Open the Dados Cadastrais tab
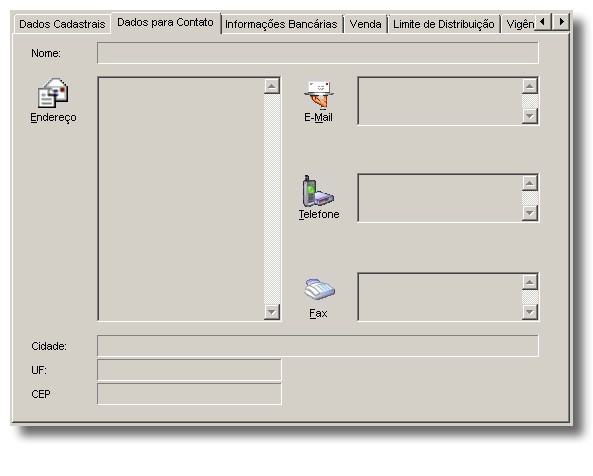The height and width of the screenshot is (476, 593). [62, 24]
